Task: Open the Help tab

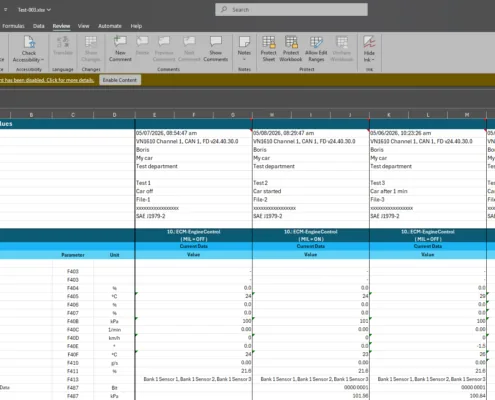Action: pyautogui.click(x=136, y=26)
